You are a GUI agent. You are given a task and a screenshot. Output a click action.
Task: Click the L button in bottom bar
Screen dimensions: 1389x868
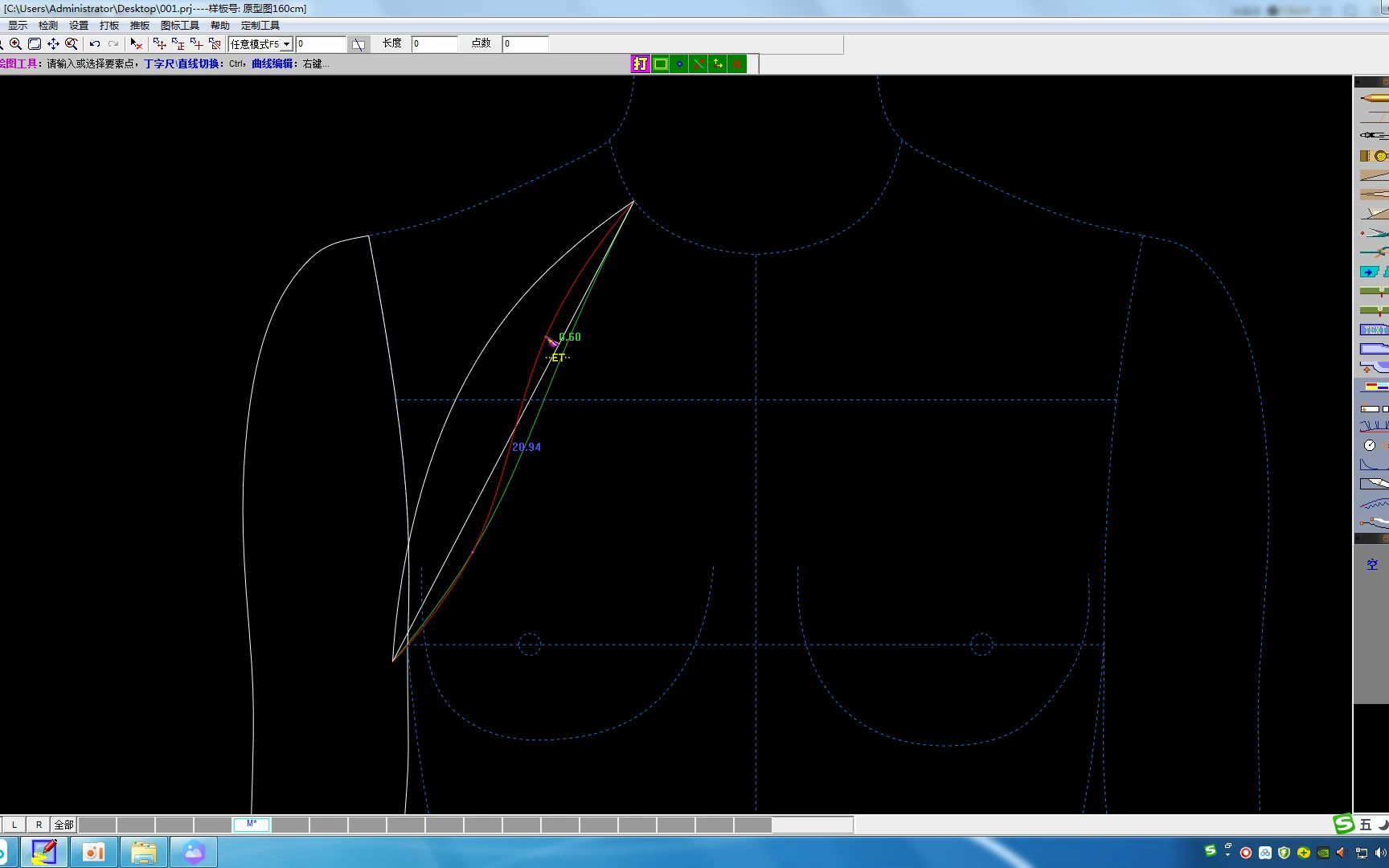(x=14, y=825)
